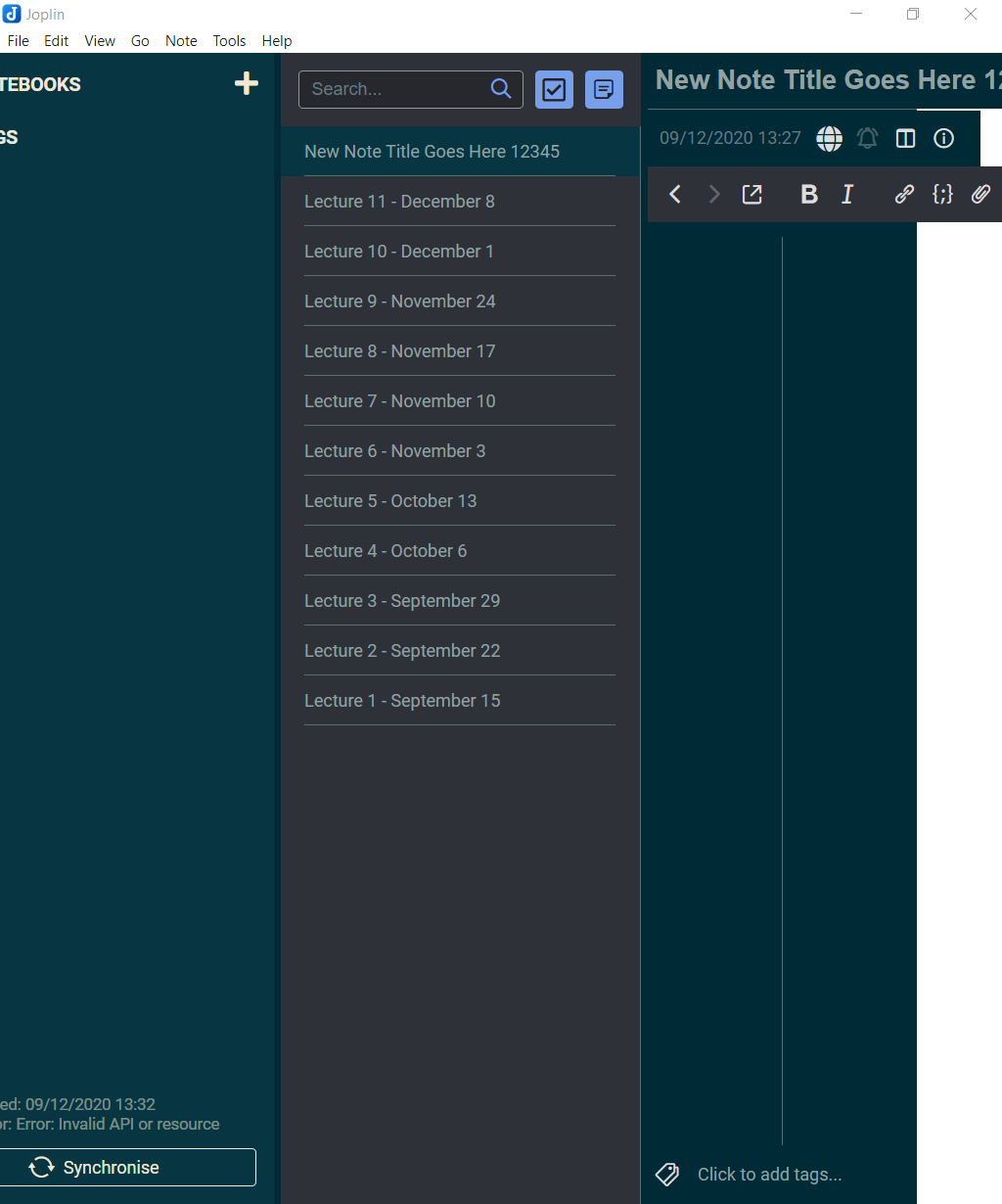The width and height of the screenshot is (1002, 1204).
Task: Select note New Note Title Goes Here 12345
Action: (x=460, y=152)
